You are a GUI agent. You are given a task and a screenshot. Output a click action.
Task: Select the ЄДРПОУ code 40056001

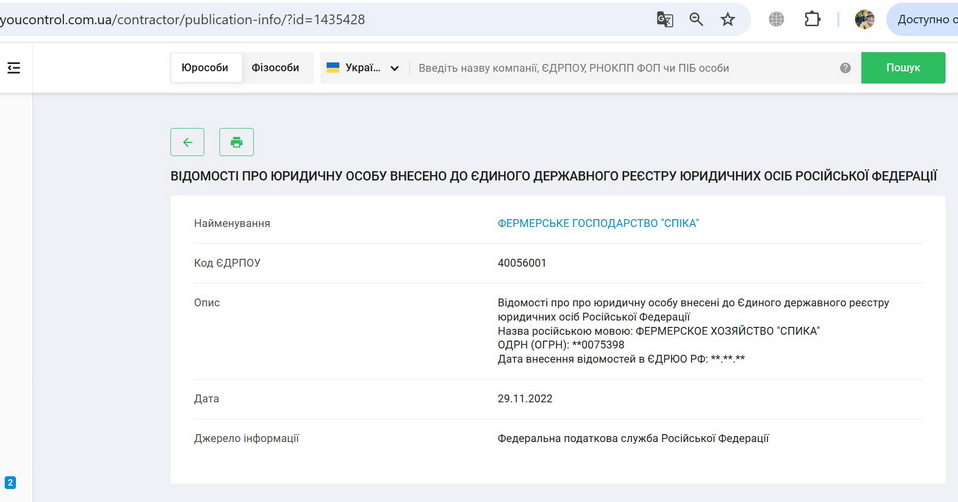[x=522, y=263]
